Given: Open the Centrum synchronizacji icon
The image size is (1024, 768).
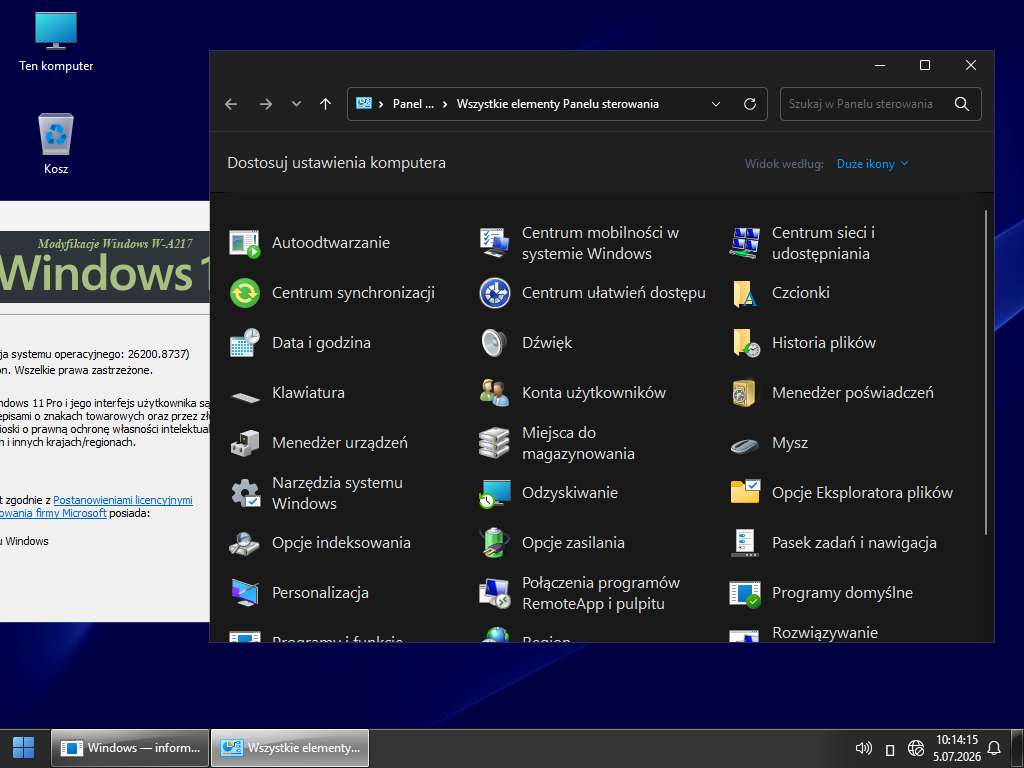Looking at the screenshot, I should tap(245, 293).
